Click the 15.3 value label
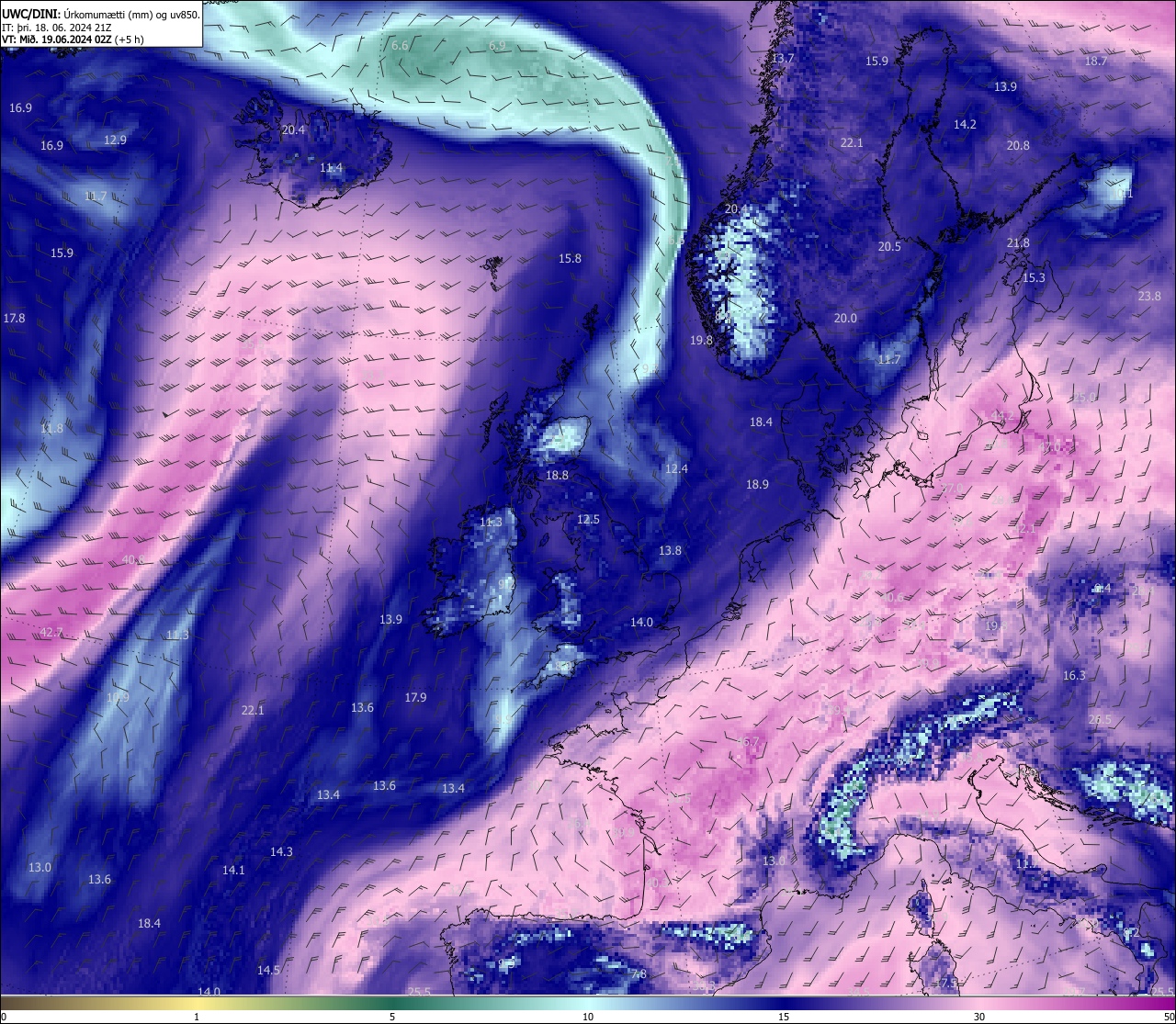 [x=1034, y=278]
